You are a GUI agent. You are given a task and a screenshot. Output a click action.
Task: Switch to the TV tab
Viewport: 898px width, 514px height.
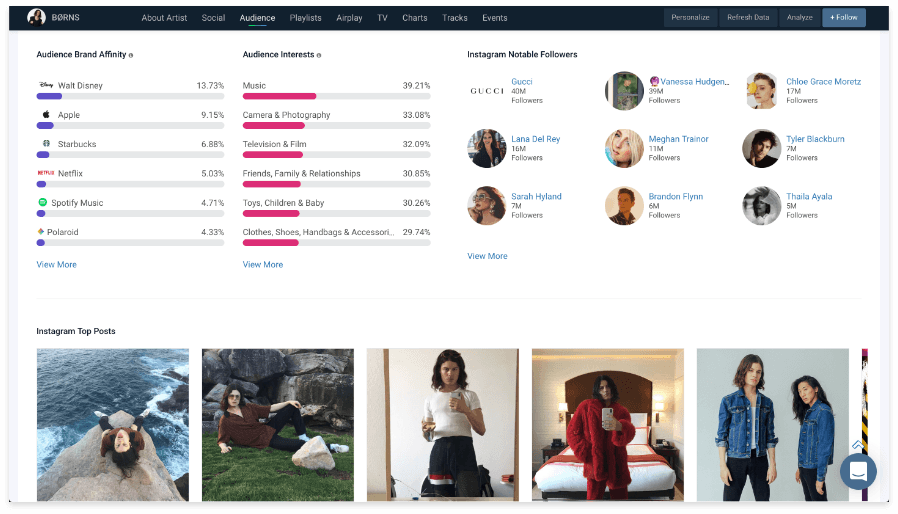382,18
